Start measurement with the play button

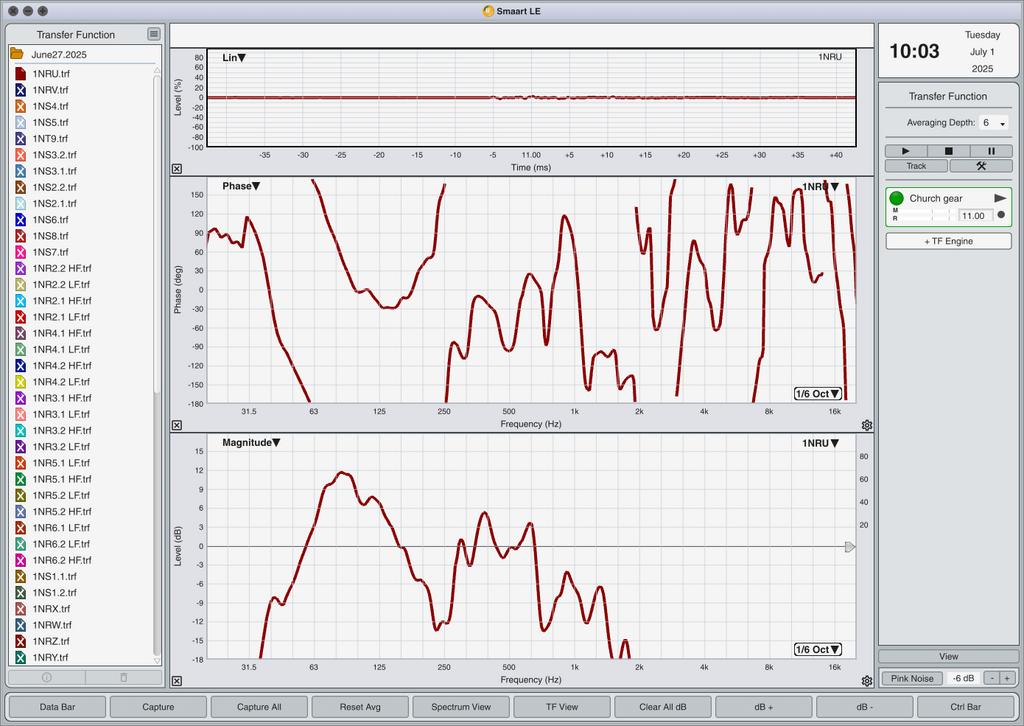906,151
